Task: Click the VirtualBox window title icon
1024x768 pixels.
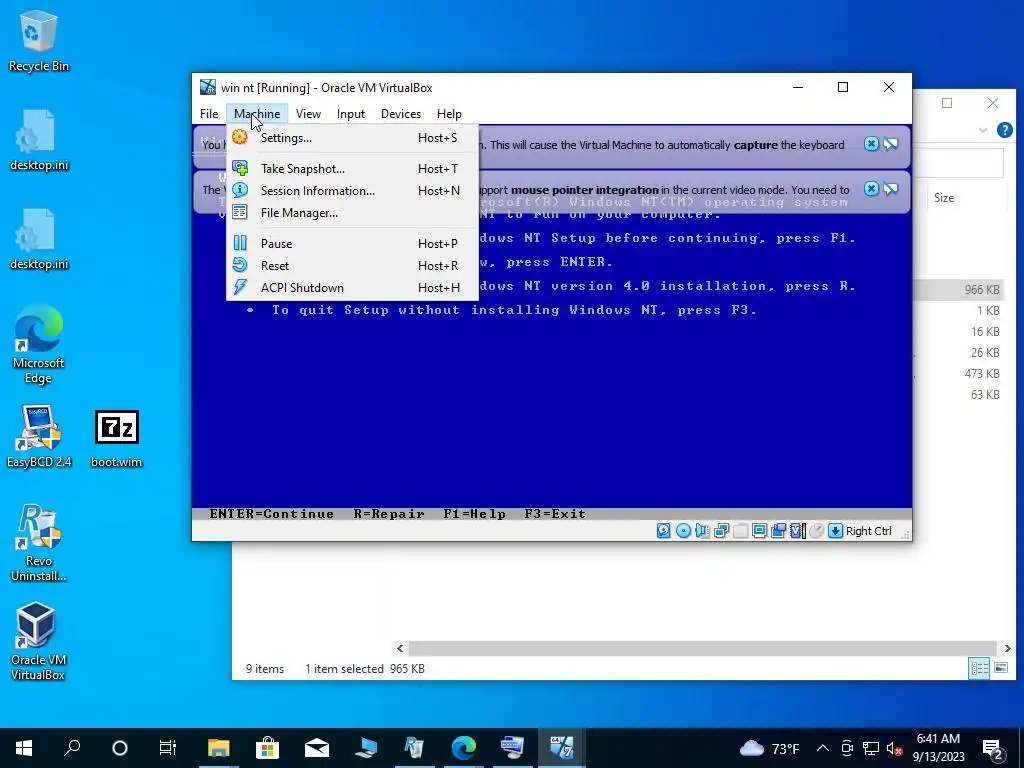Action: (208, 87)
